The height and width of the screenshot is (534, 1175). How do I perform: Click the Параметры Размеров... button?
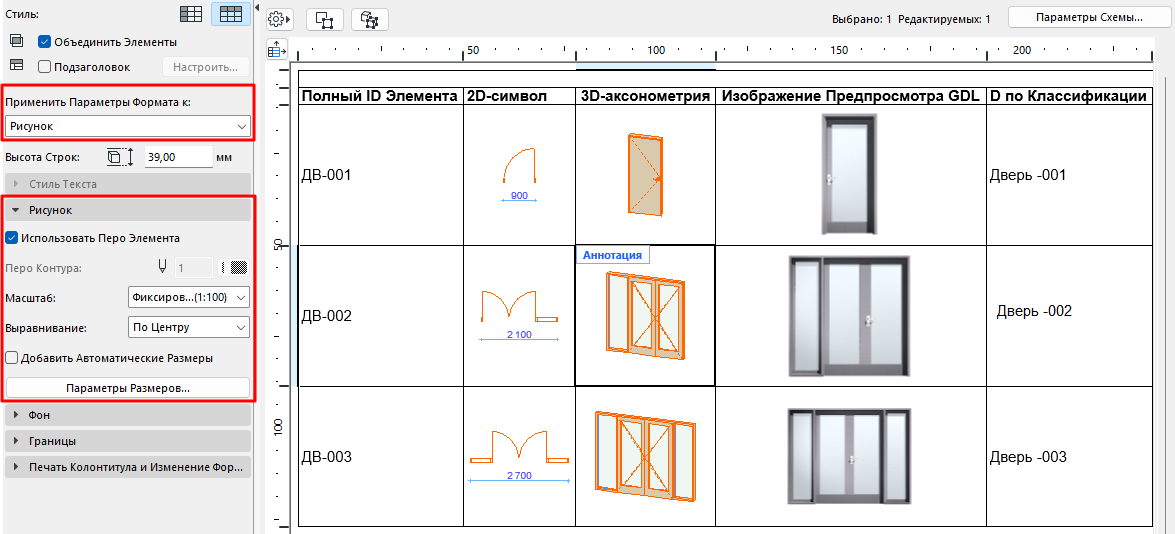(x=127, y=388)
